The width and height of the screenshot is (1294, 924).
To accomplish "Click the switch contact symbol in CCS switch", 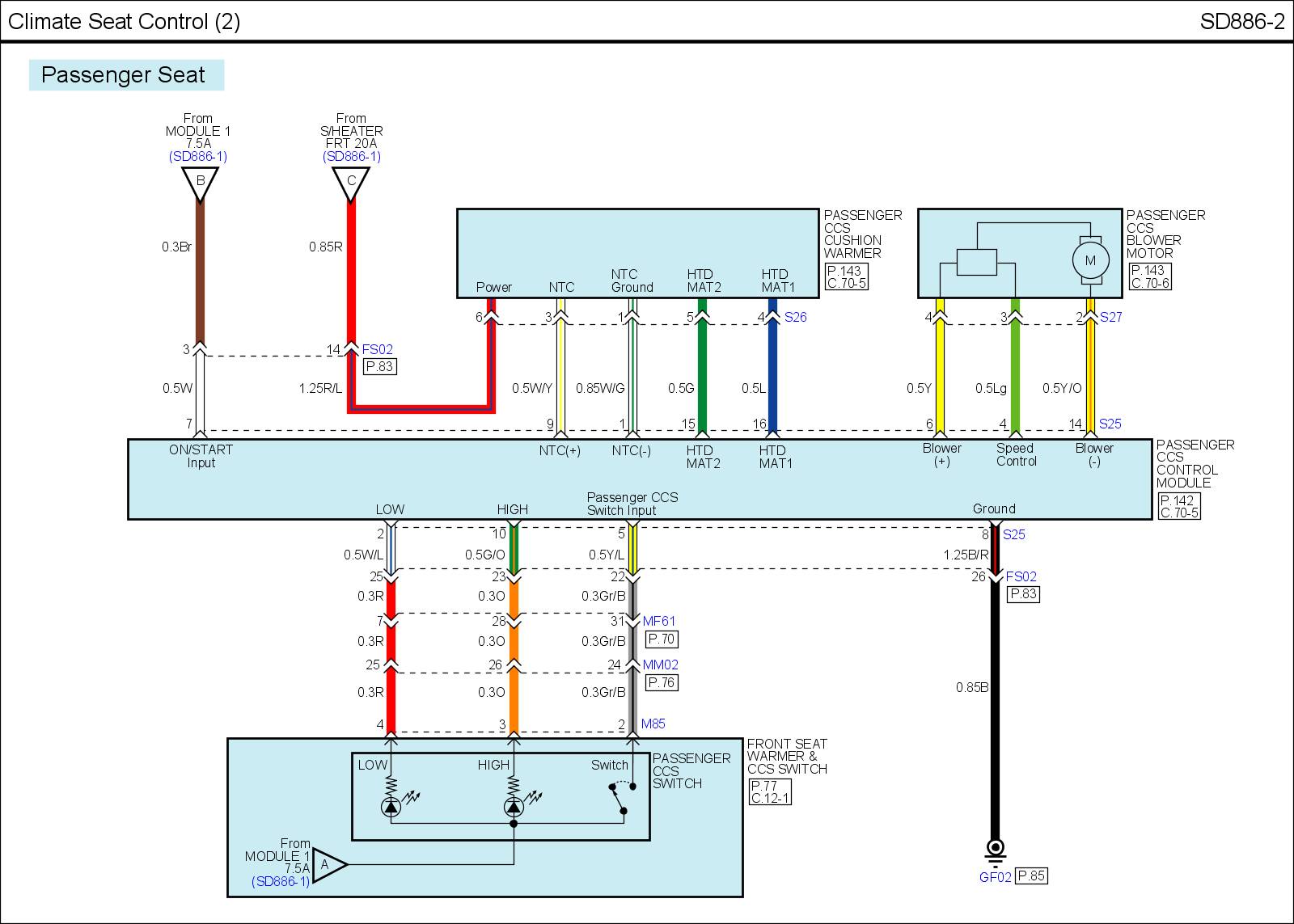I will [621, 798].
